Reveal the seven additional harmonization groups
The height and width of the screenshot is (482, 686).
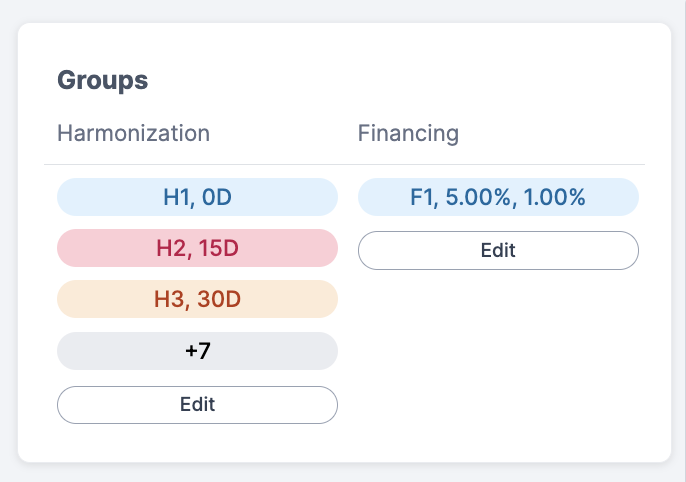[197, 351]
